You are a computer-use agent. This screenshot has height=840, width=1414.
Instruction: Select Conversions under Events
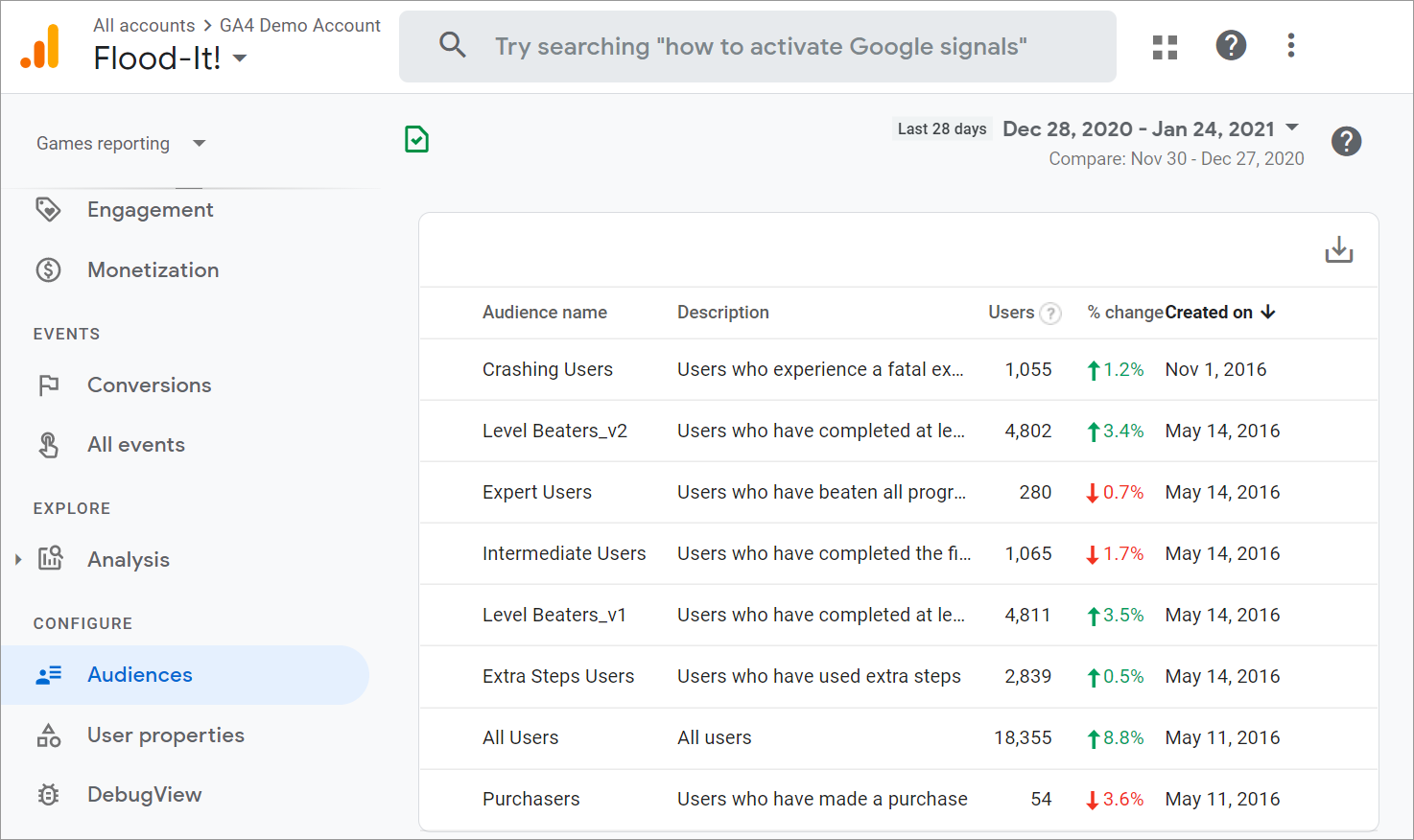[149, 385]
